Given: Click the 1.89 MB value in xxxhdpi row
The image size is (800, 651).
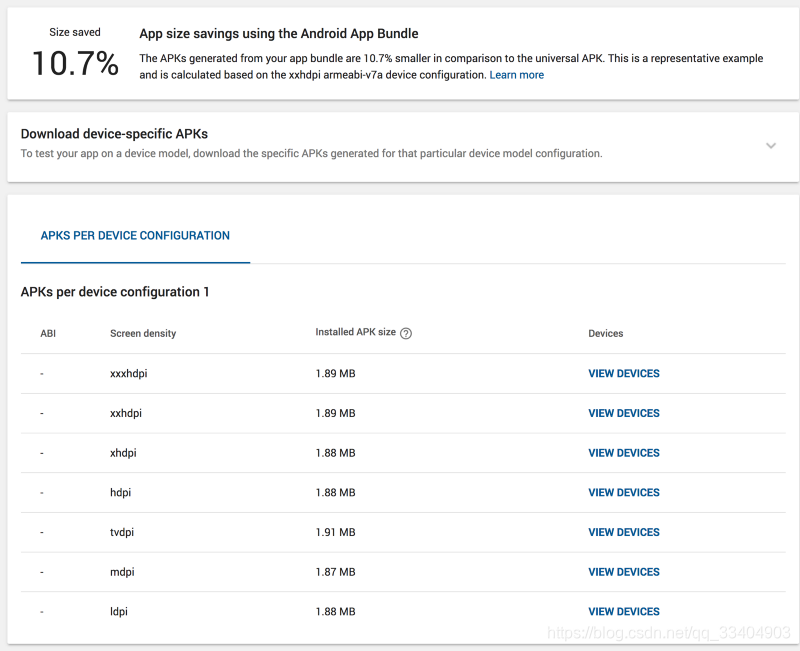Looking at the screenshot, I should [x=335, y=373].
